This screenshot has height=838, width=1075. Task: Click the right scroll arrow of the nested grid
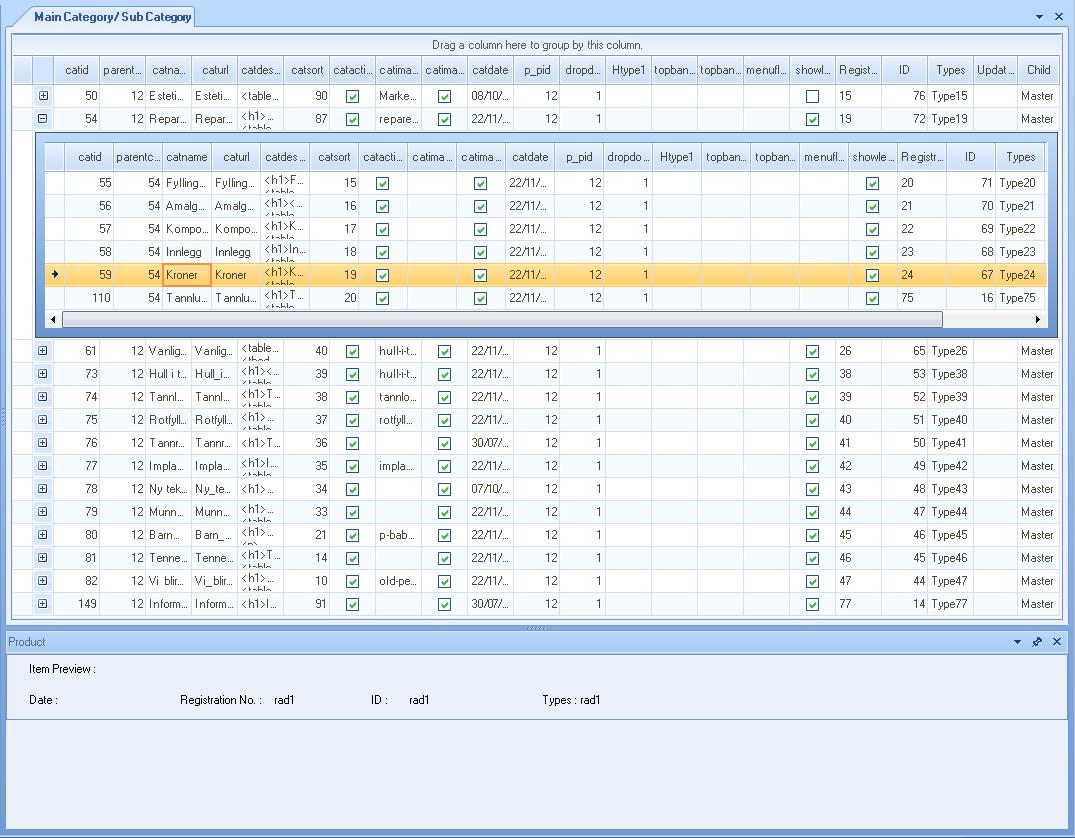(1038, 320)
